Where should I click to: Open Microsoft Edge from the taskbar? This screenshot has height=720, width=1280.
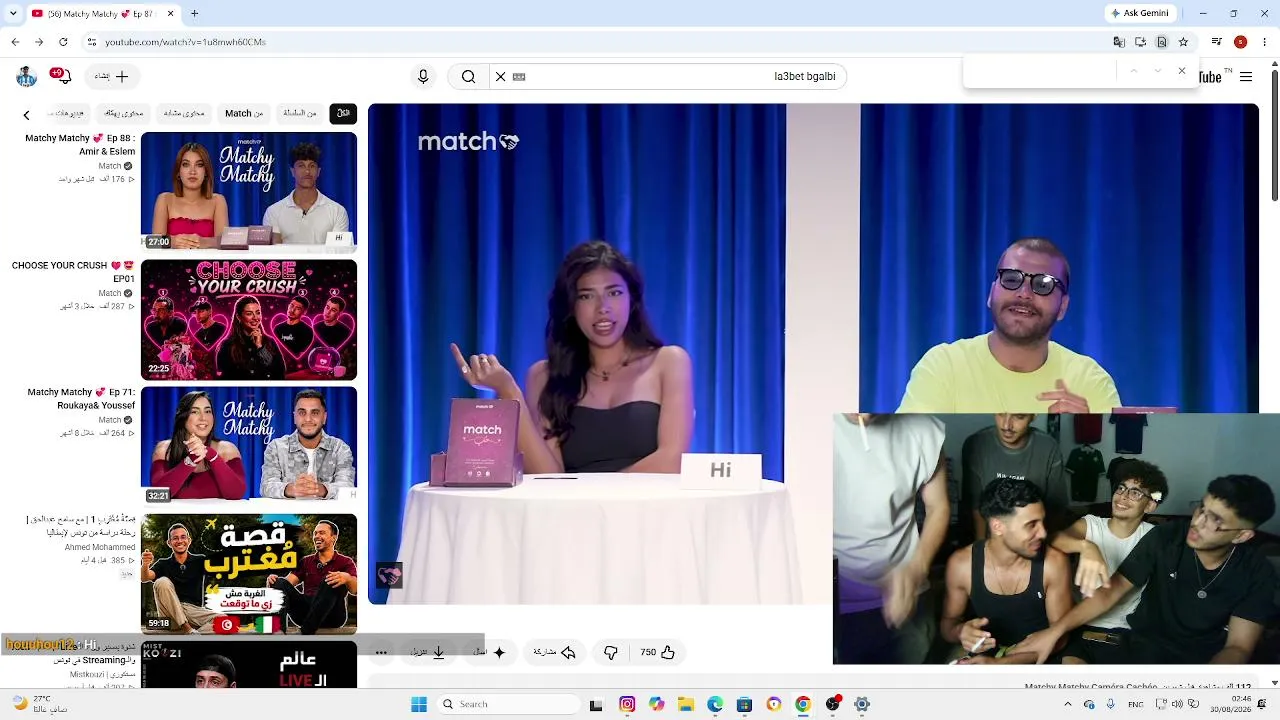coord(715,704)
